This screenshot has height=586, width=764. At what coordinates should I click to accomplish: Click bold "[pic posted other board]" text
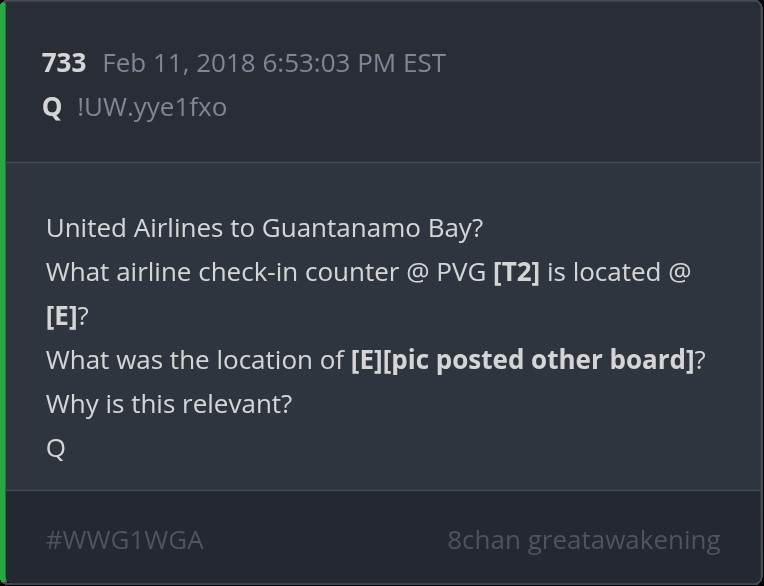[539, 360]
